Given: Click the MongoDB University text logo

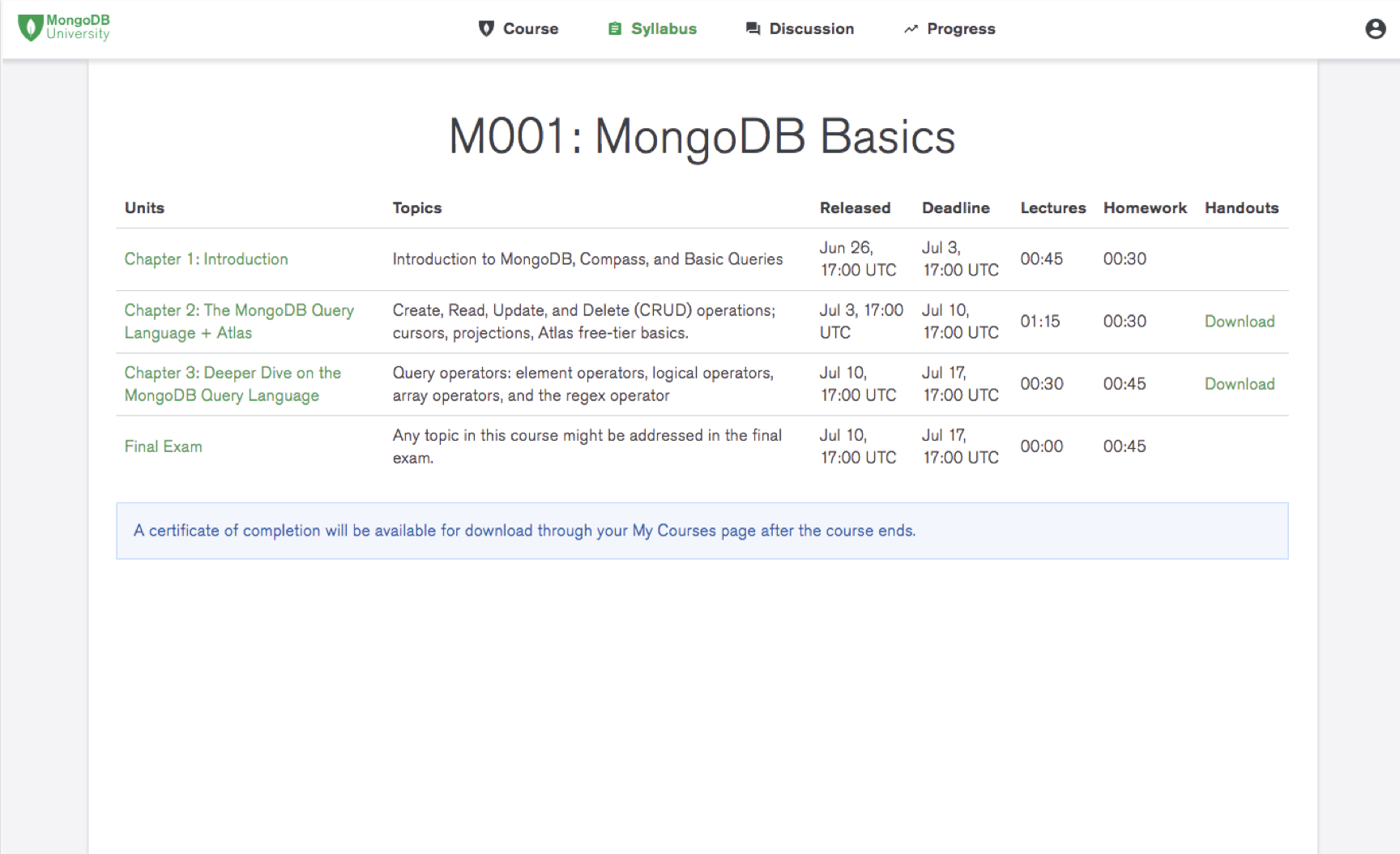Looking at the screenshot, I should tap(78, 27).
